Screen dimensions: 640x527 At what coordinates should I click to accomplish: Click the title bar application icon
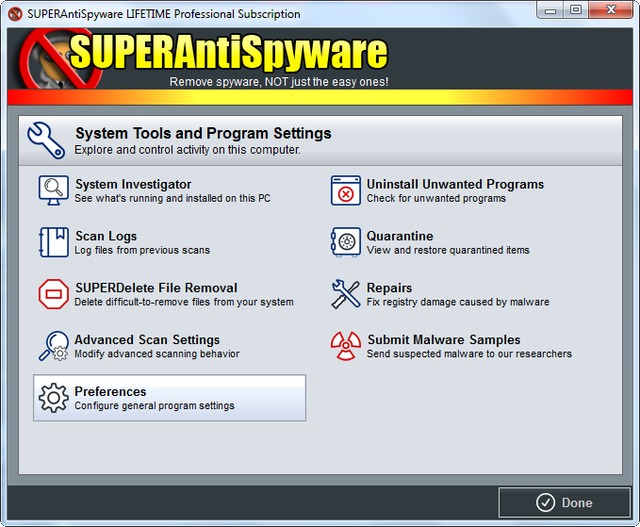point(15,14)
